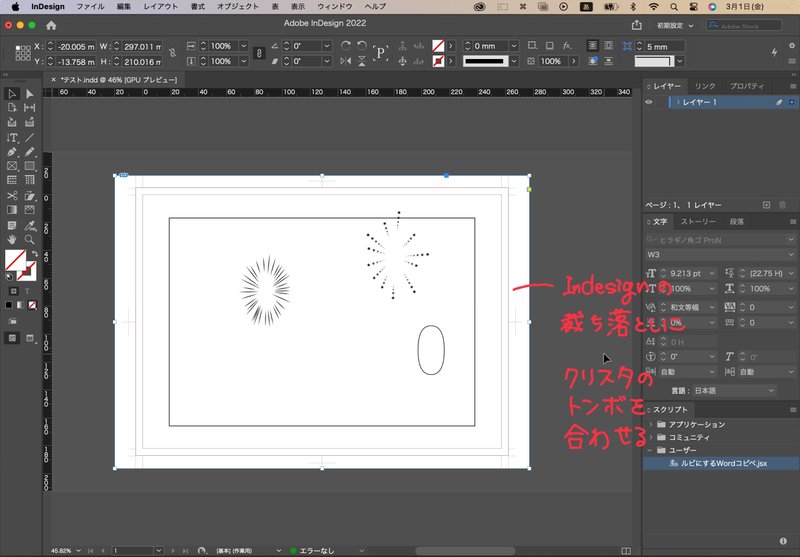This screenshot has height=557, width=800.
Task: Open font size 9.213 pt dropdown
Action: 712,273
